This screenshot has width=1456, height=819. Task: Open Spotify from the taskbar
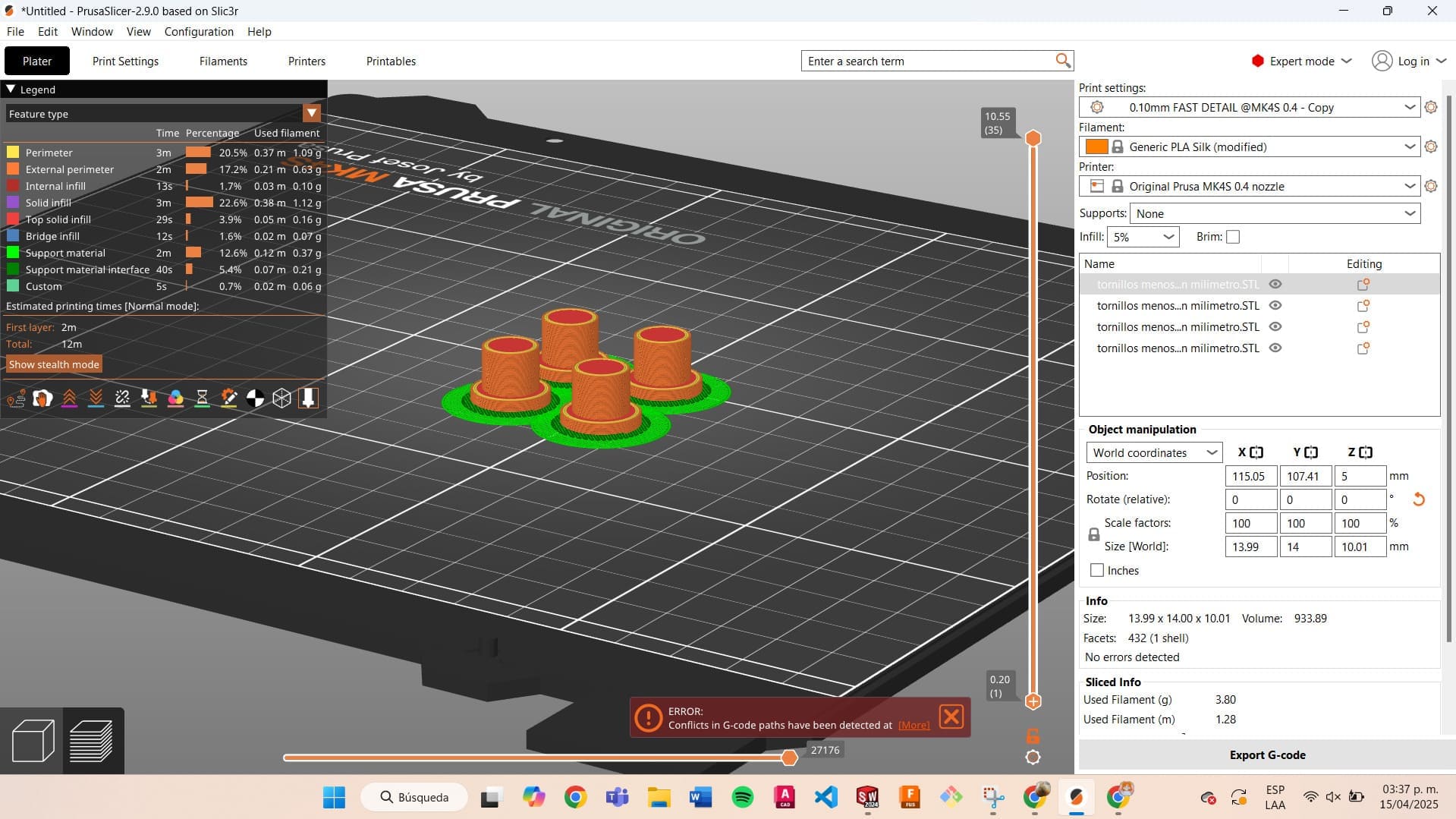click(x=742, y=797)
